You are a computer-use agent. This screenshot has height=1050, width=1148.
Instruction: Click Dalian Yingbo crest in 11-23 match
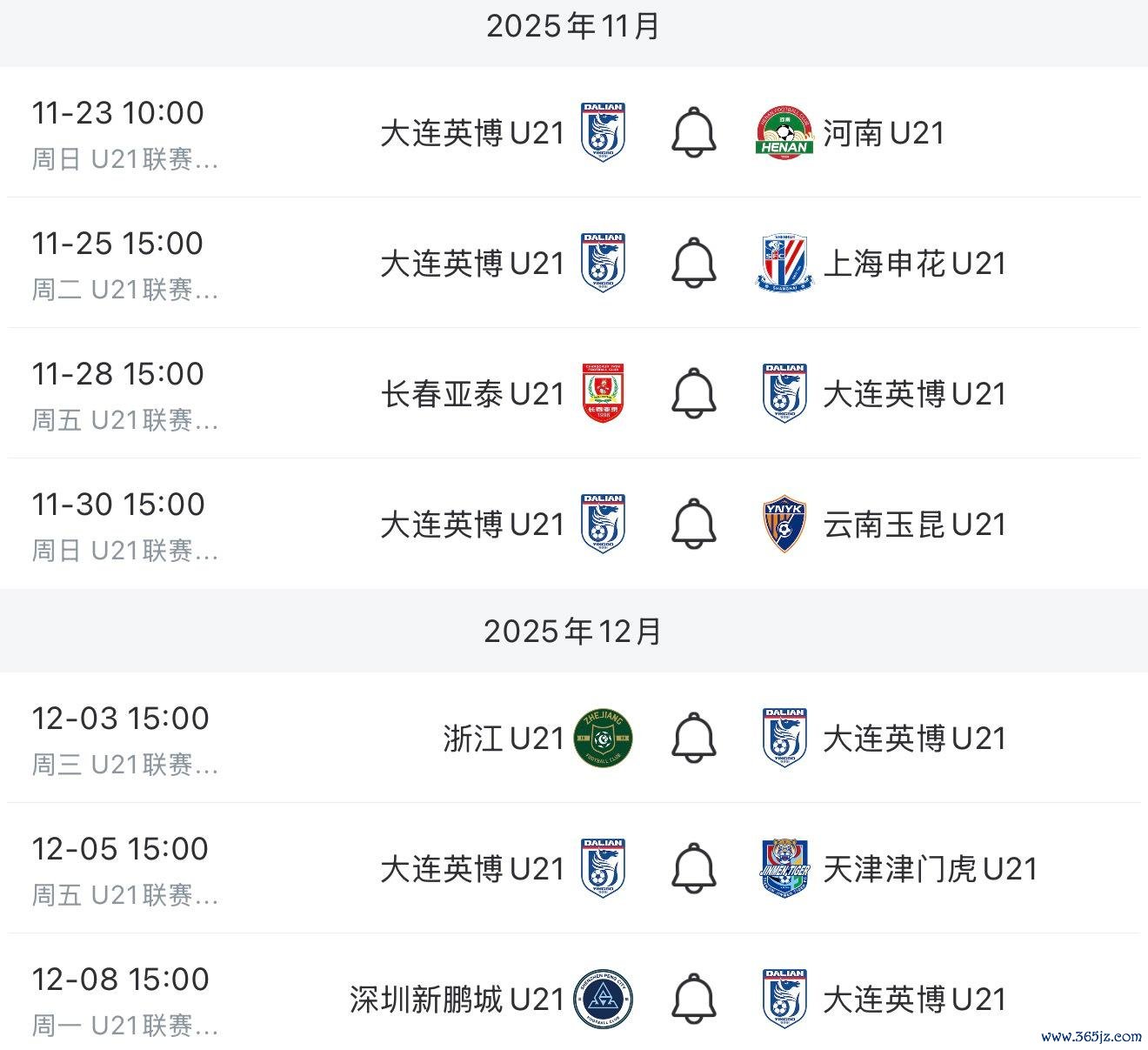pyautogui.click(x=604, y=132)
